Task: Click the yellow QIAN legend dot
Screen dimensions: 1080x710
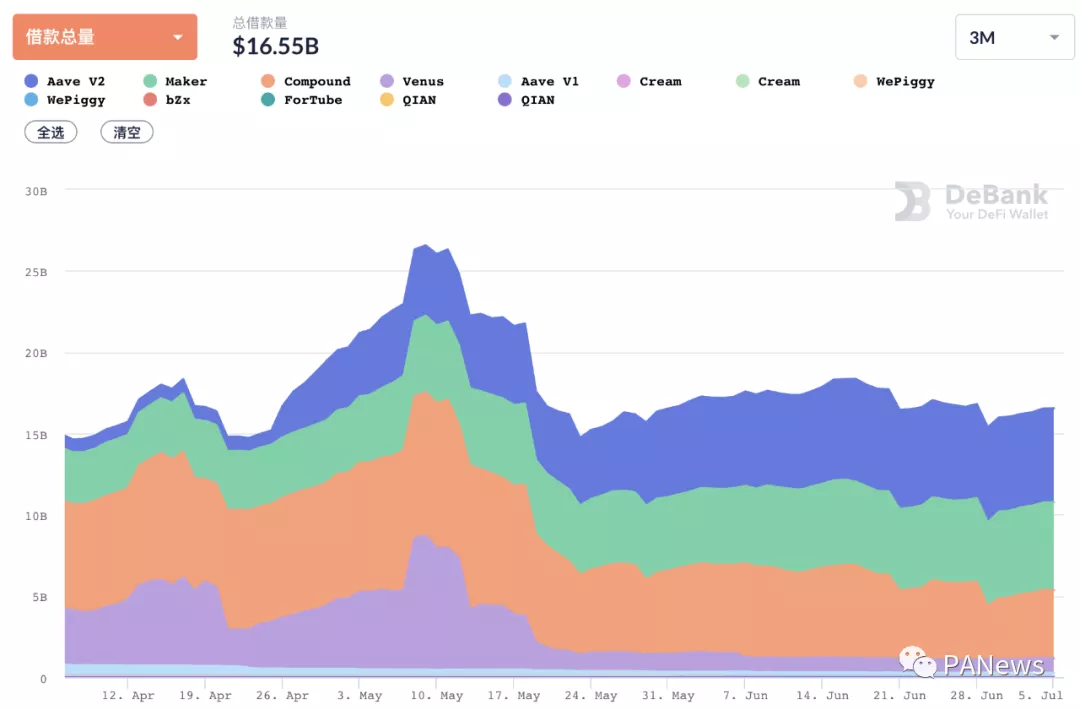Action: (x=387, y=100)
